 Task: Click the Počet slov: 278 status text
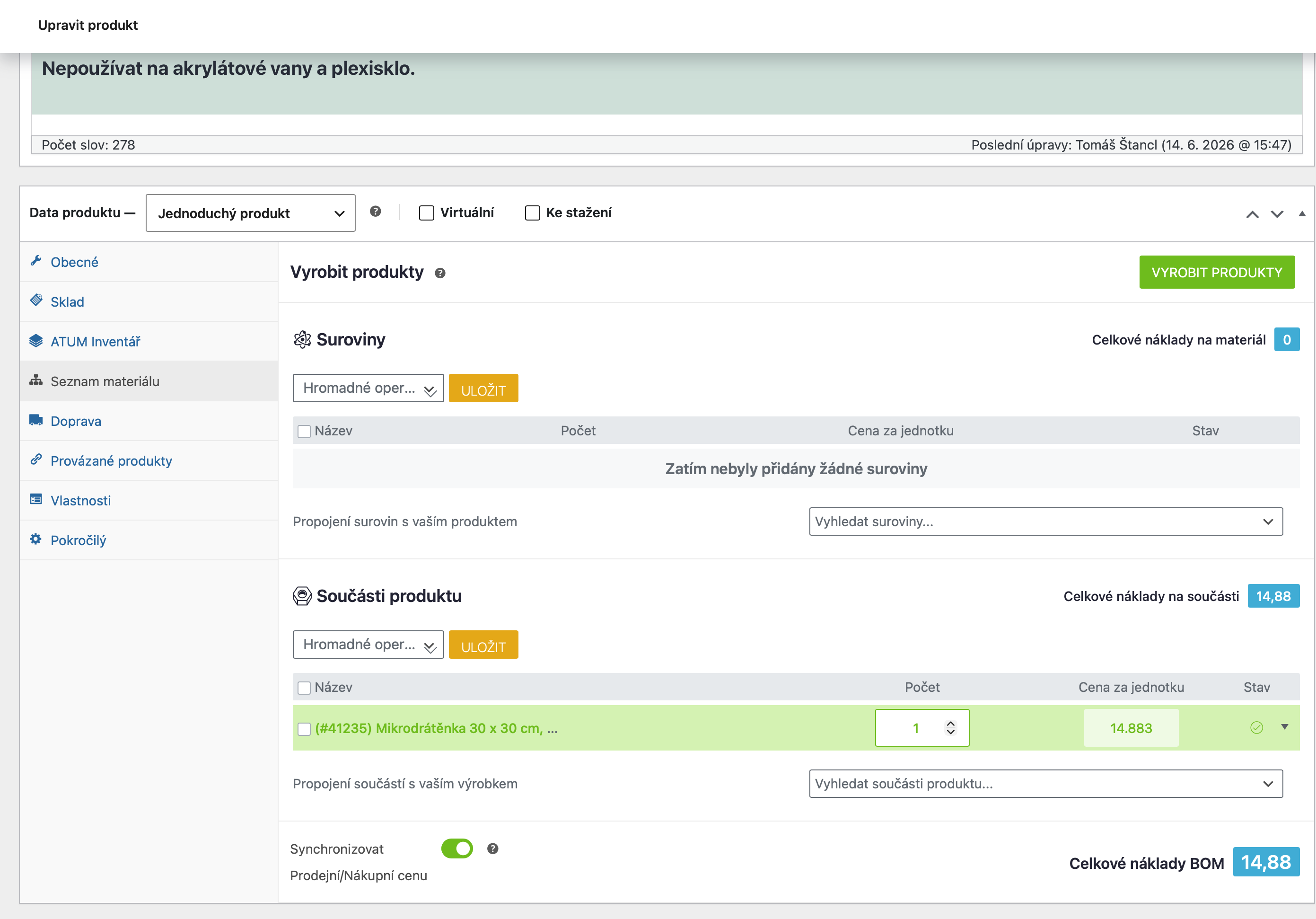point(88,144)
